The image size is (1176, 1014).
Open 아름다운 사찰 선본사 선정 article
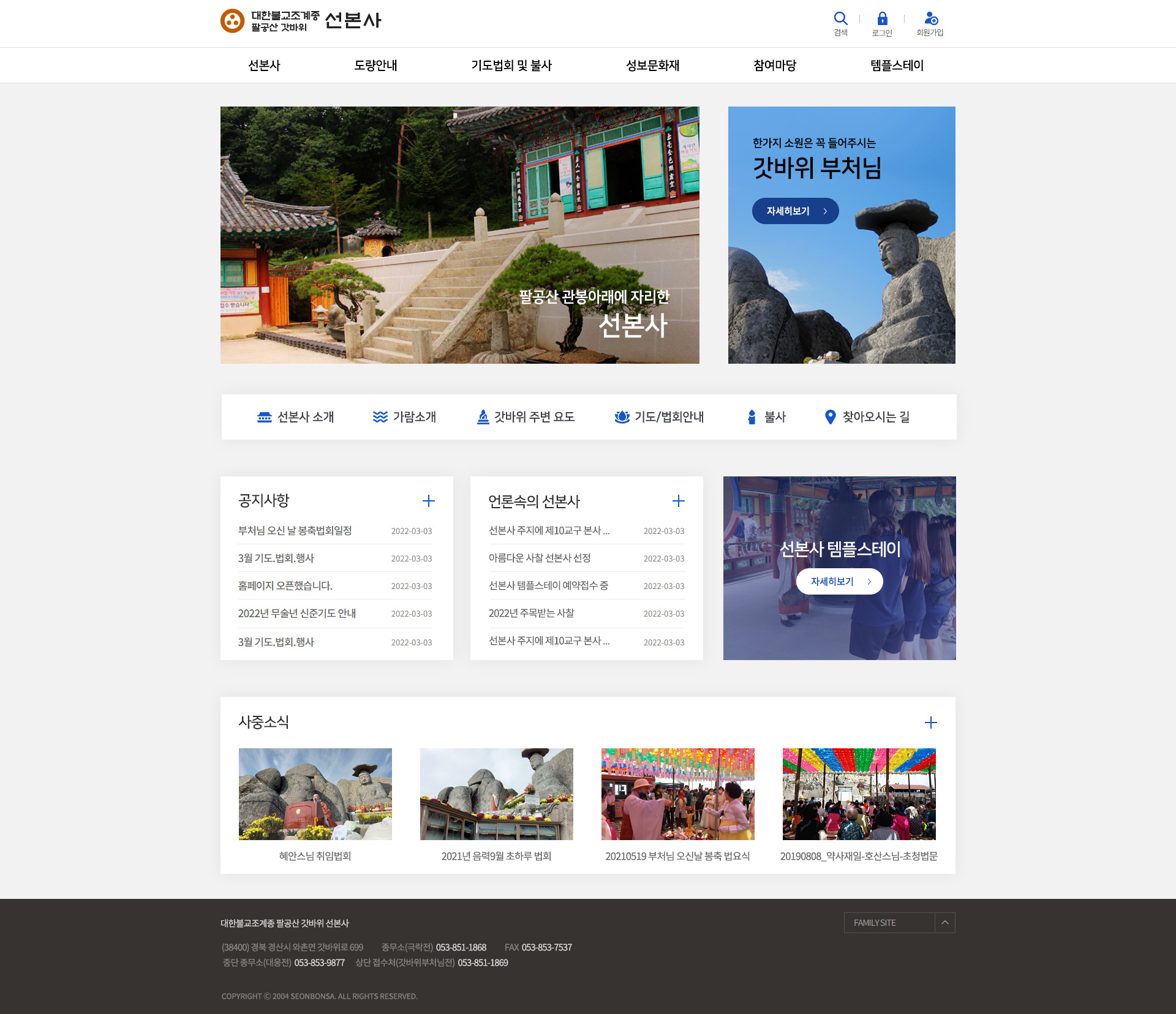coord(540,558)
